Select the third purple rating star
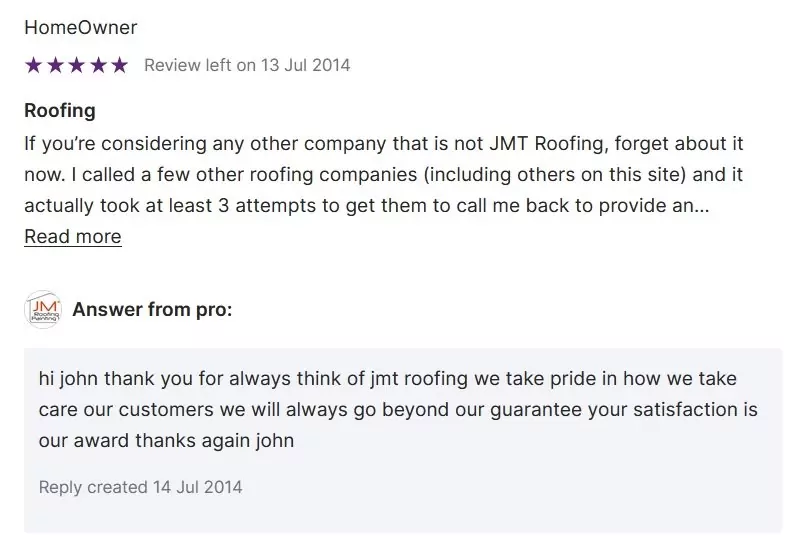Image resolution: width=803 pixels, height=551 pixels. pos(76,65)
